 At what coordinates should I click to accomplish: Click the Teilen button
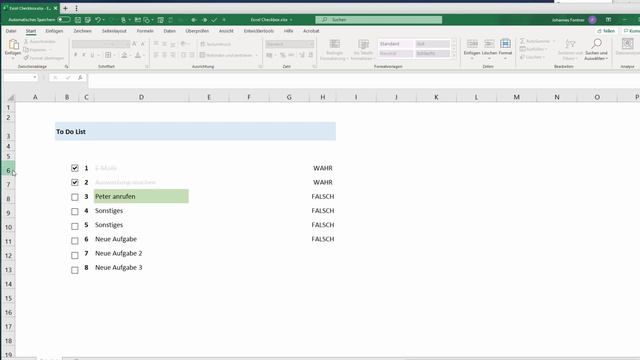[606, 31]
